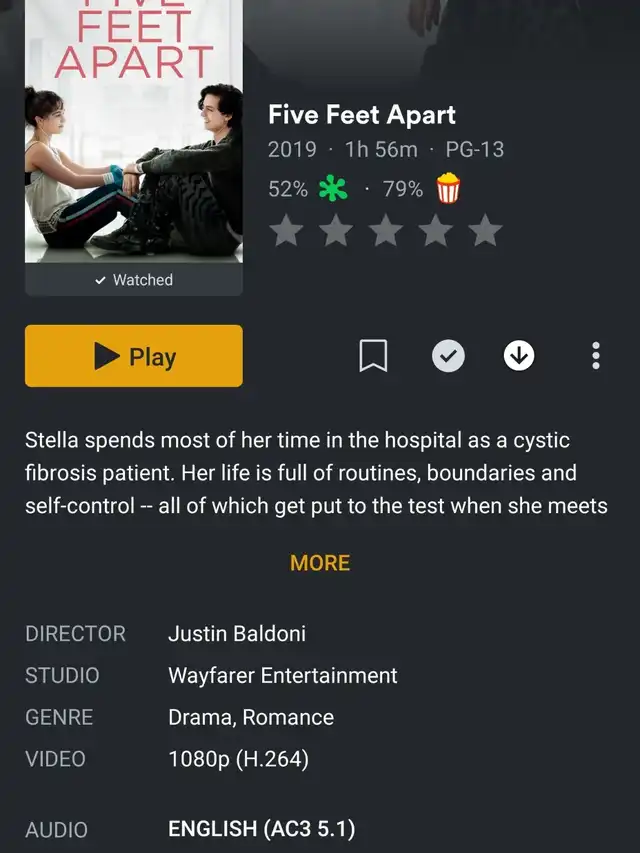The image size is (640, 853).
Task: Rate the movie five stars
Action: pos(485,231)
